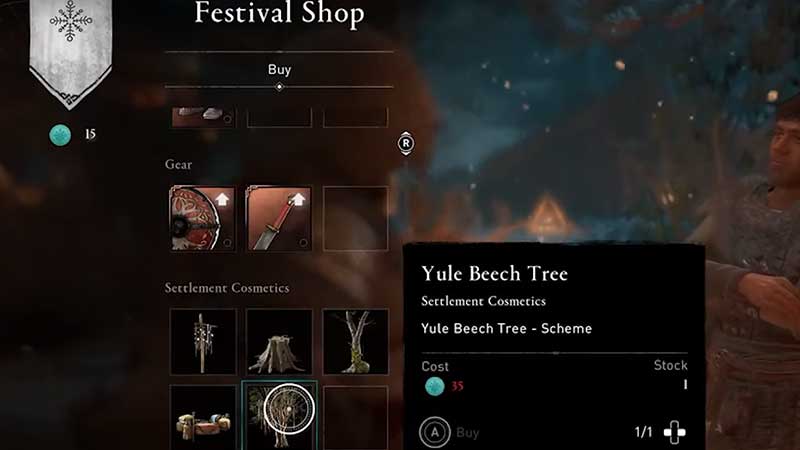Viewport: 800px width, 450px height.
Task: Click the Settlement Cosmetics section heading
Action: 227,288
